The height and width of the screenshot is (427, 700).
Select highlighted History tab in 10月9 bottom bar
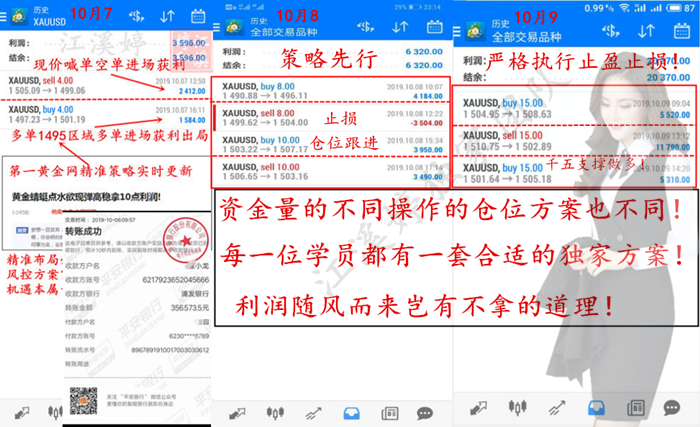[596, 407]
